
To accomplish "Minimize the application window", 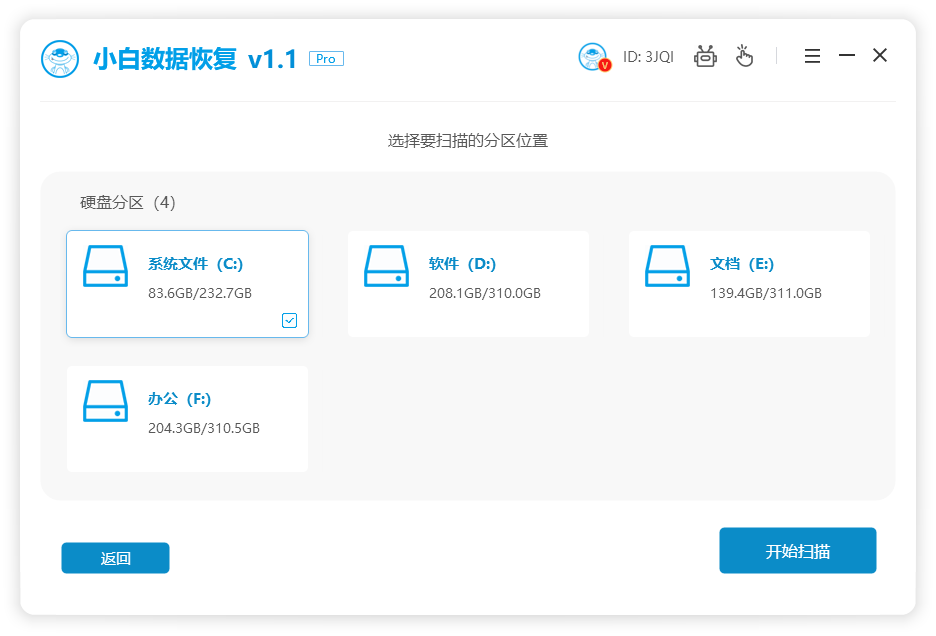I will (x=847, y=56).
